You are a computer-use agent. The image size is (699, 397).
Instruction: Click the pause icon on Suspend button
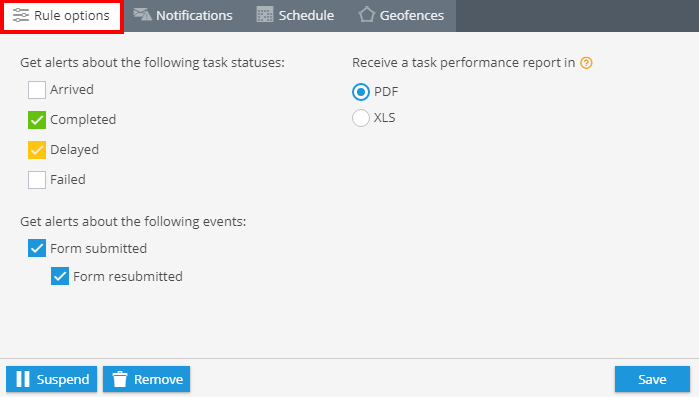23,379
